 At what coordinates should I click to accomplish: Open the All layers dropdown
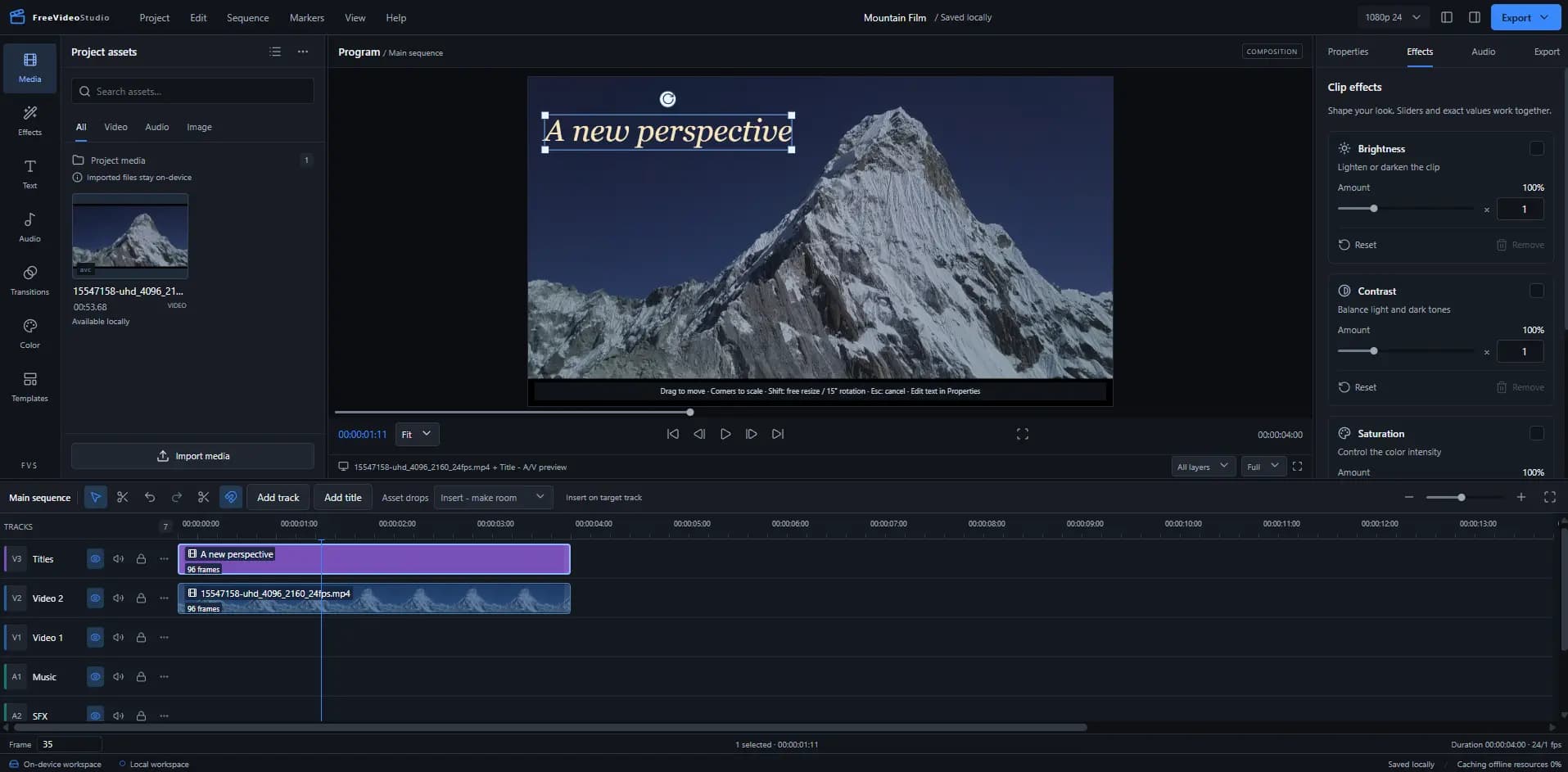tap(1203, 467)
